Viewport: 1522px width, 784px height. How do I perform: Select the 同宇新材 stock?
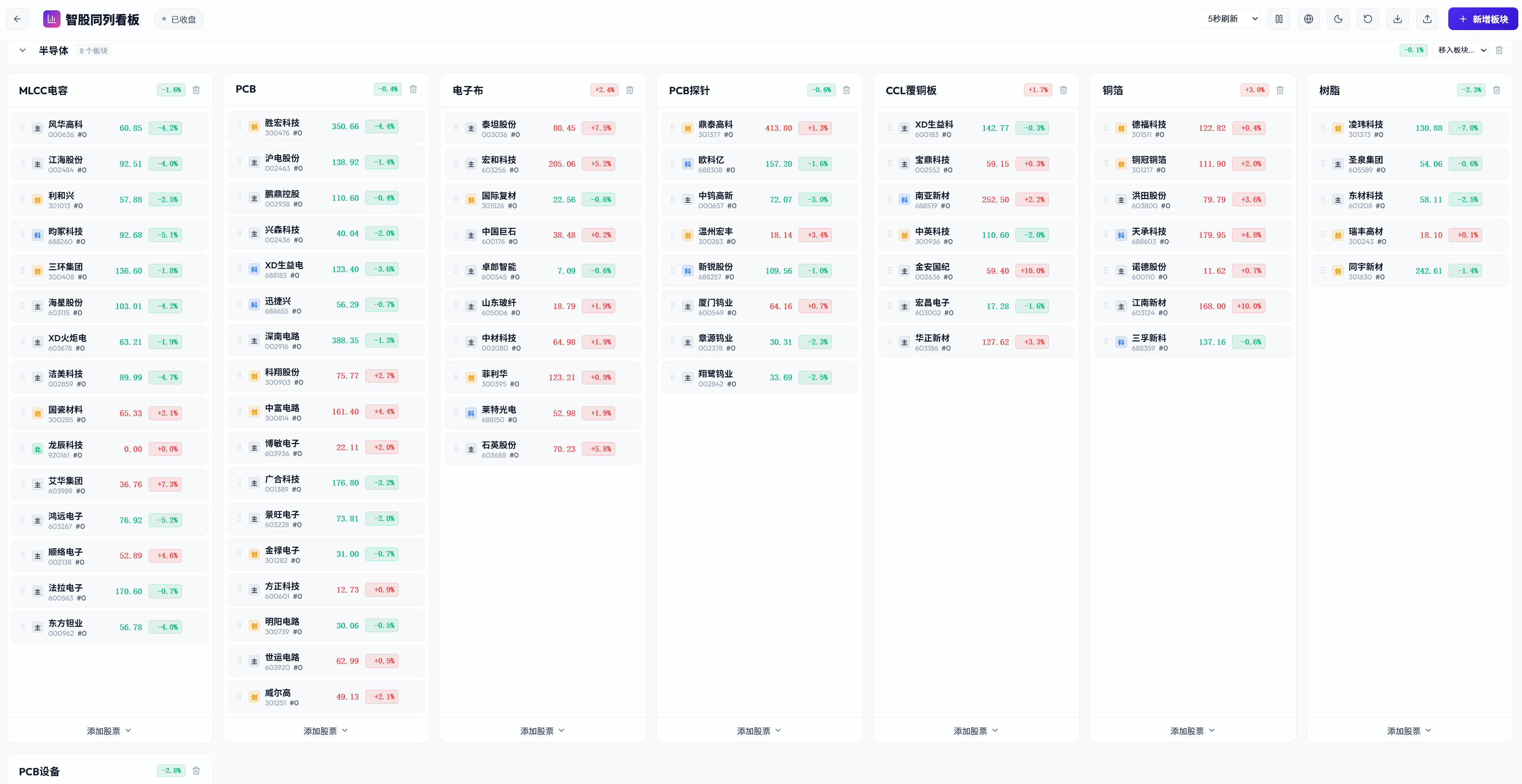pyautogui.click(x=1410, y=270)
